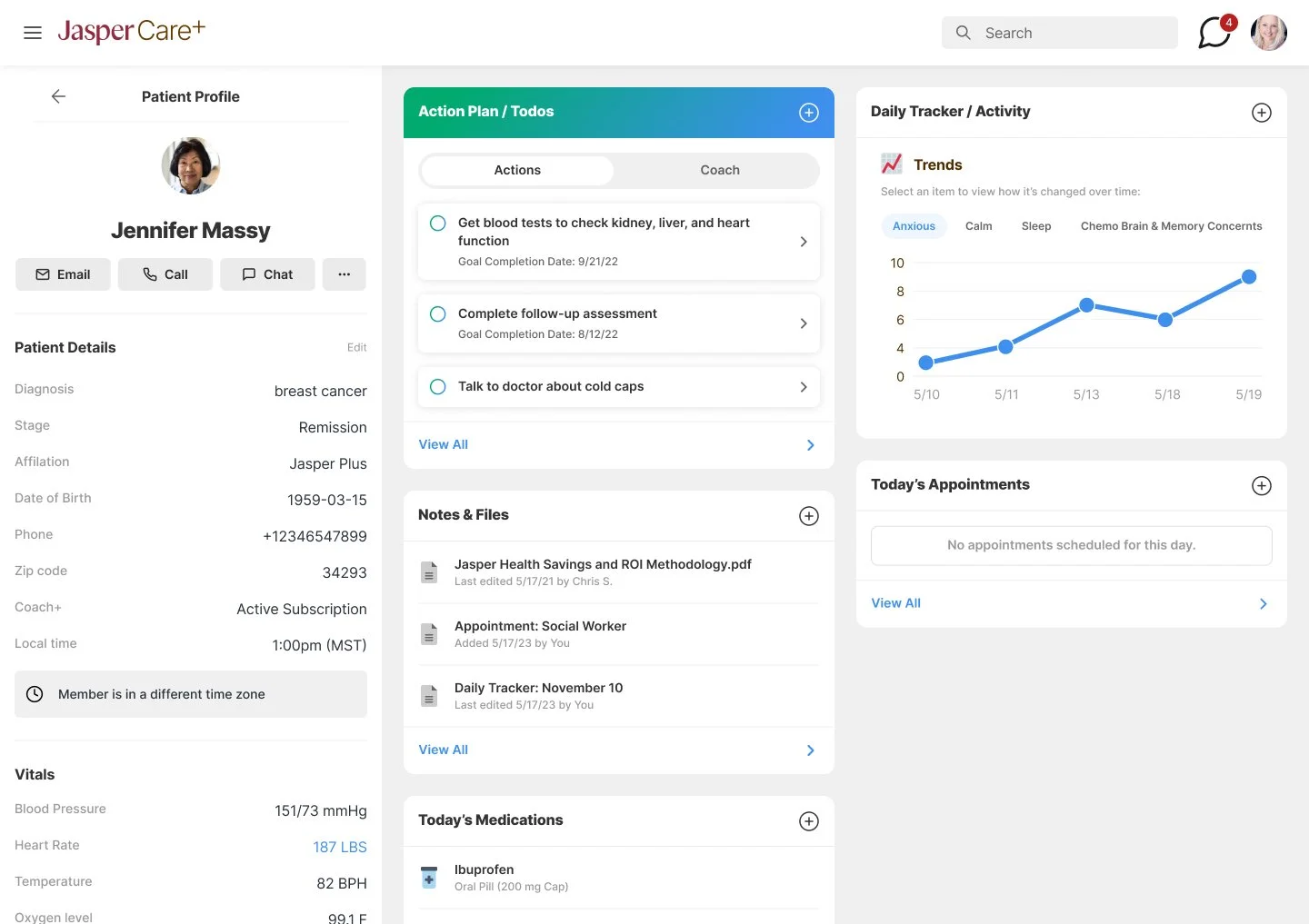Click the phone number +12346547899
The height and width of the screenshot is (924, 1309).
(x=315, y=536)
